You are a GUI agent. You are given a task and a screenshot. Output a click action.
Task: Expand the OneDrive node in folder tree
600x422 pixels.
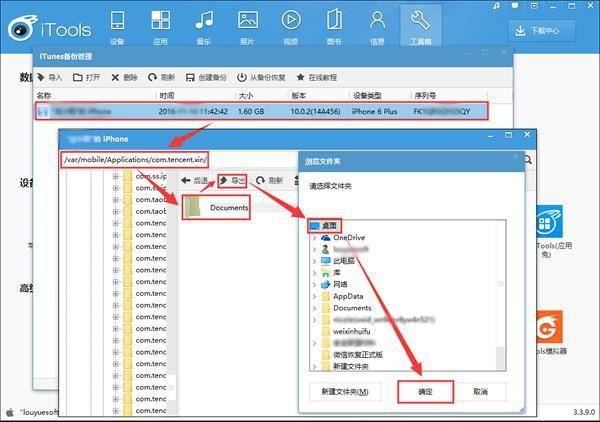(x=313, y=237)
